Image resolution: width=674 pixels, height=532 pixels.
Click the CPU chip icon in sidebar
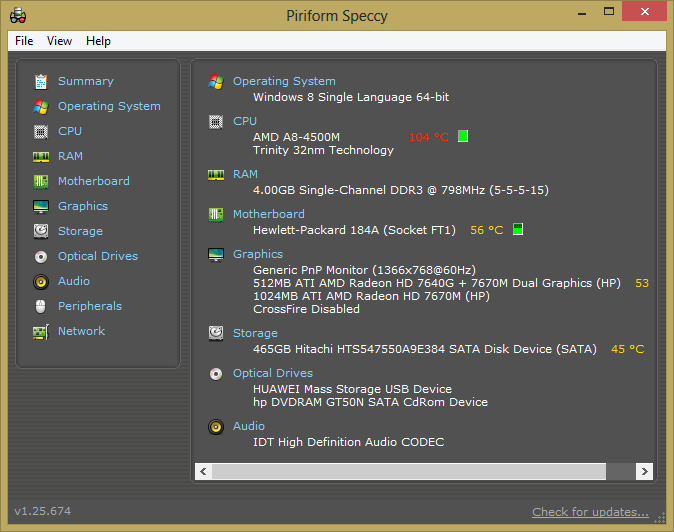[41, 131]
